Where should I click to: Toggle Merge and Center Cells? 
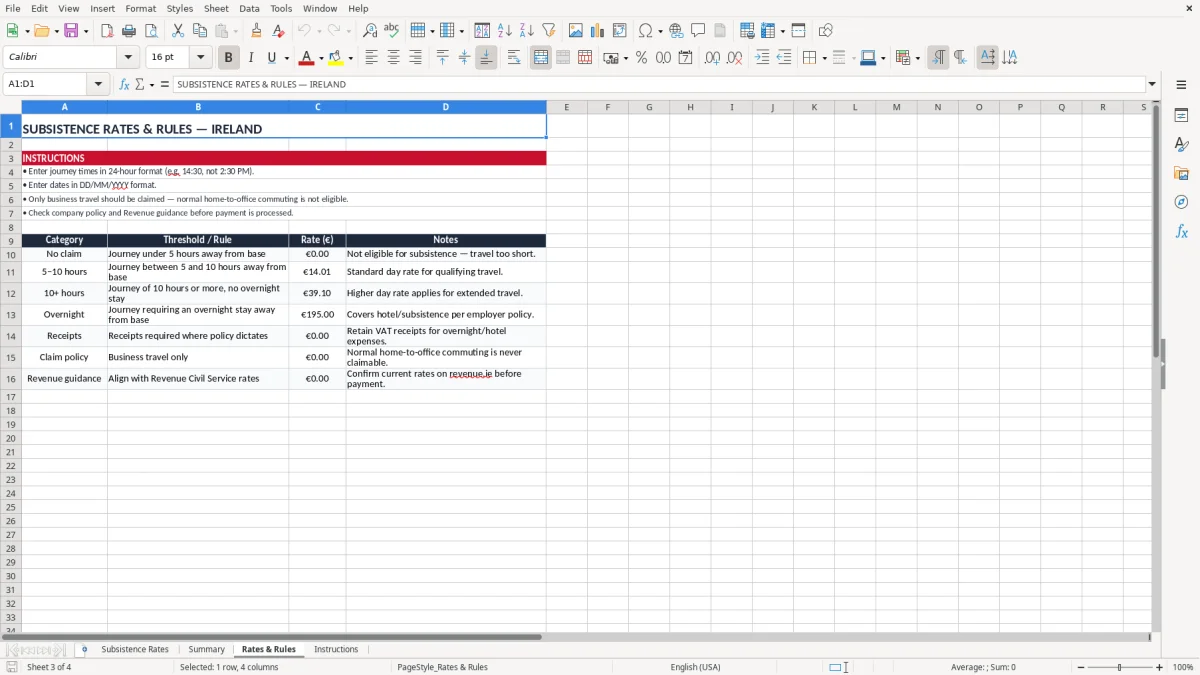click(541, 58)
